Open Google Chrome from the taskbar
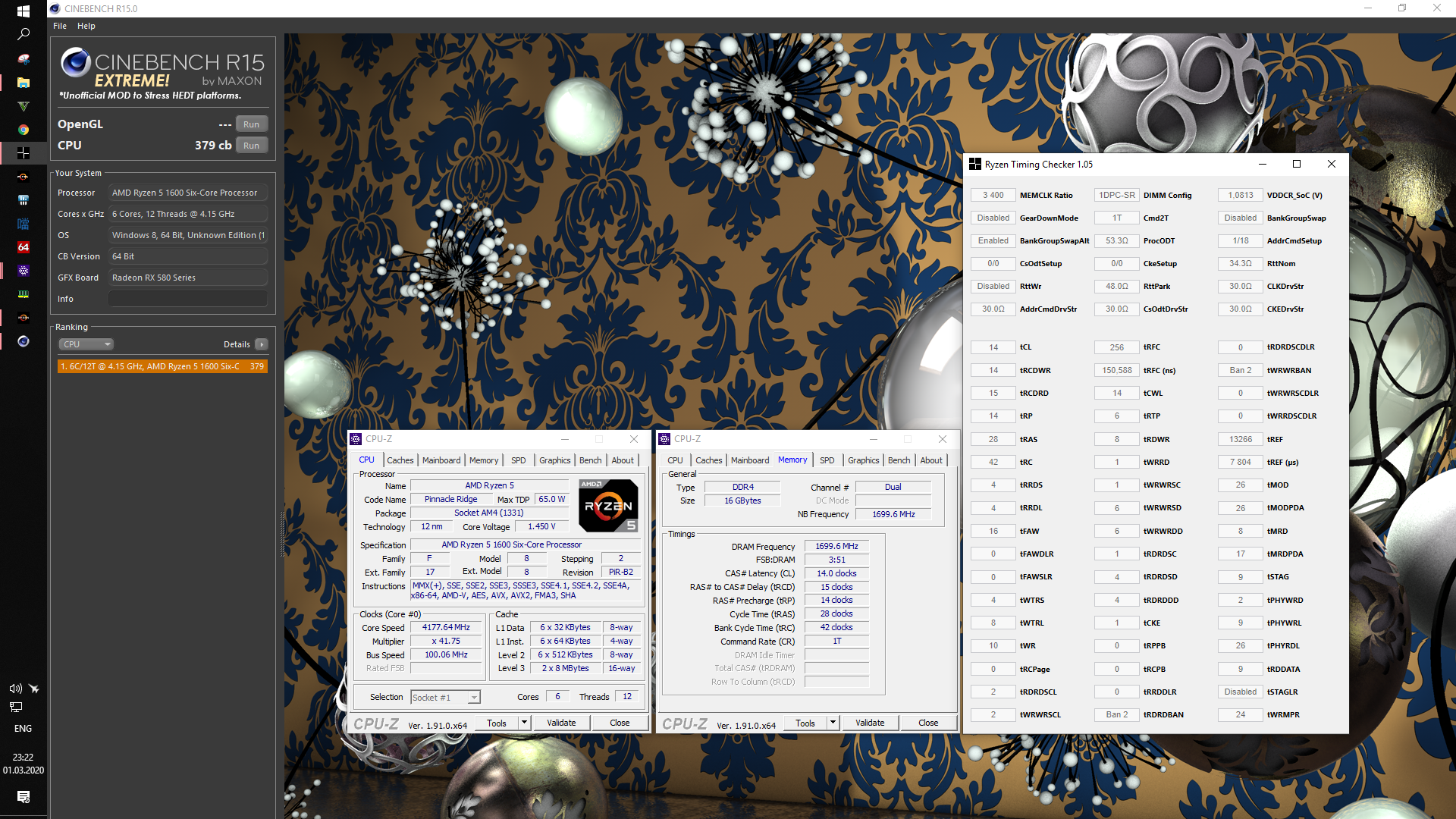 24,130
